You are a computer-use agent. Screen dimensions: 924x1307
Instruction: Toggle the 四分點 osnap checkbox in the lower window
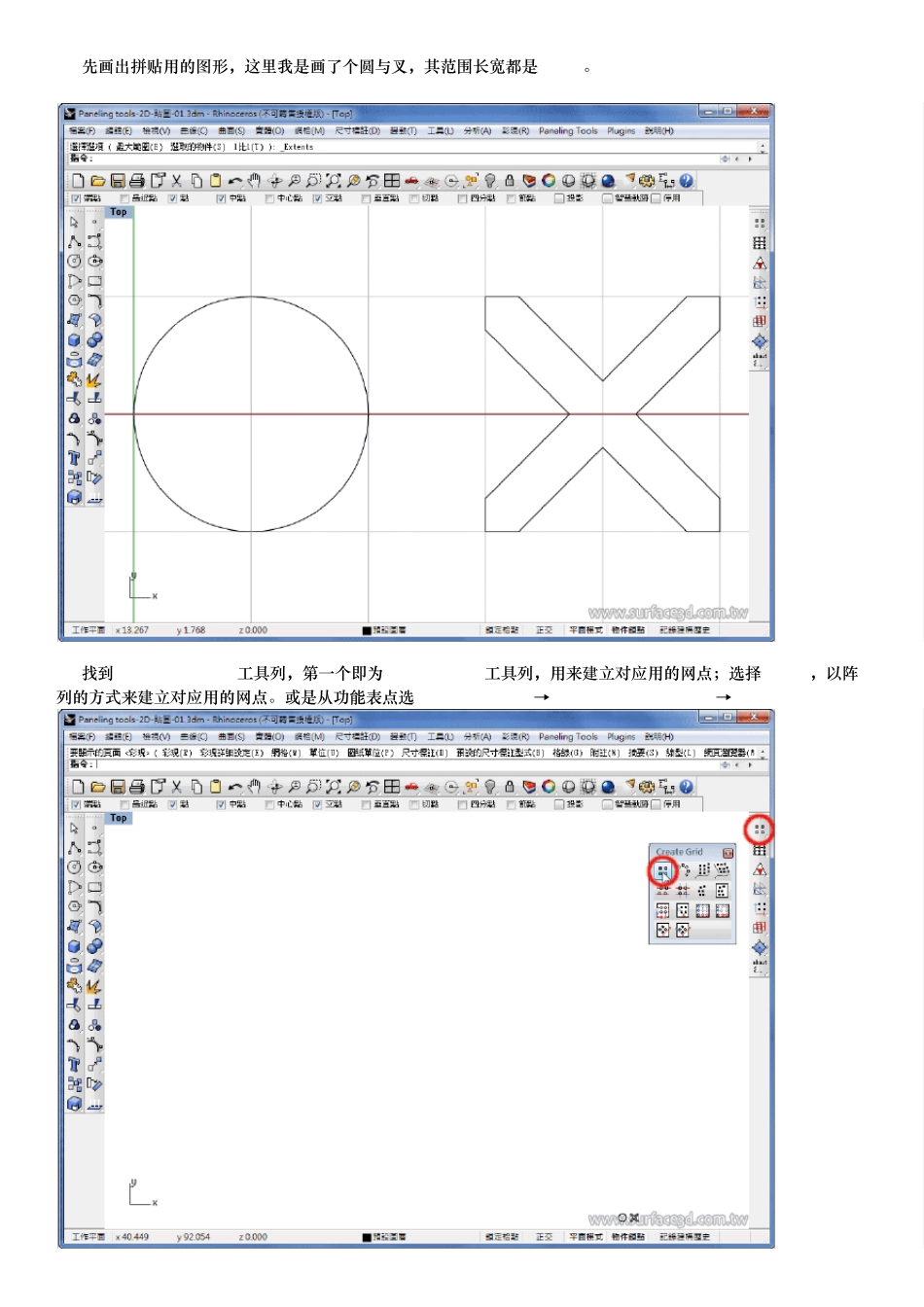click(463, 804)
